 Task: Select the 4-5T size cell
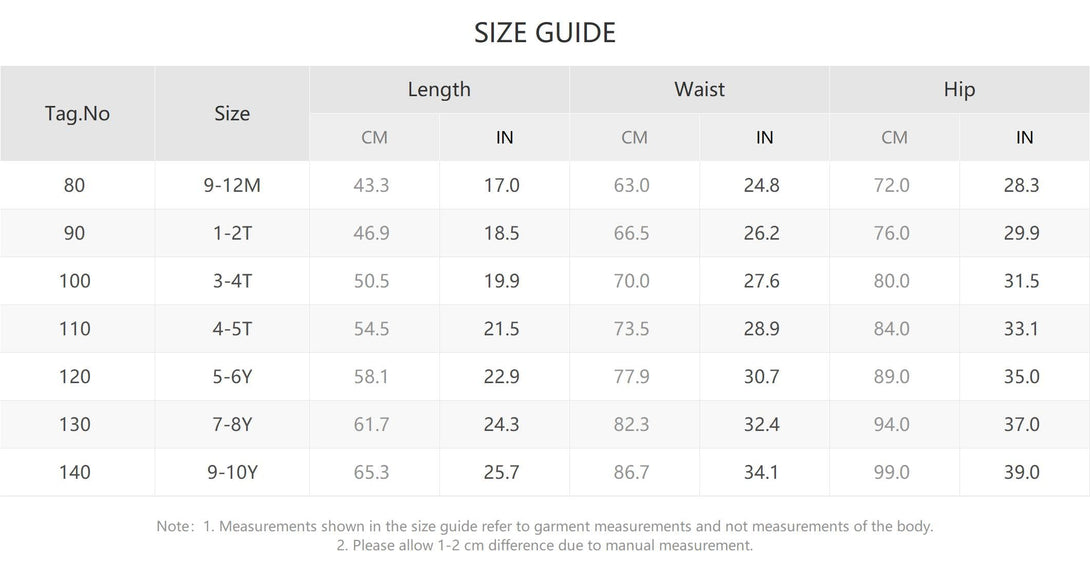click(x=231, y=328)
